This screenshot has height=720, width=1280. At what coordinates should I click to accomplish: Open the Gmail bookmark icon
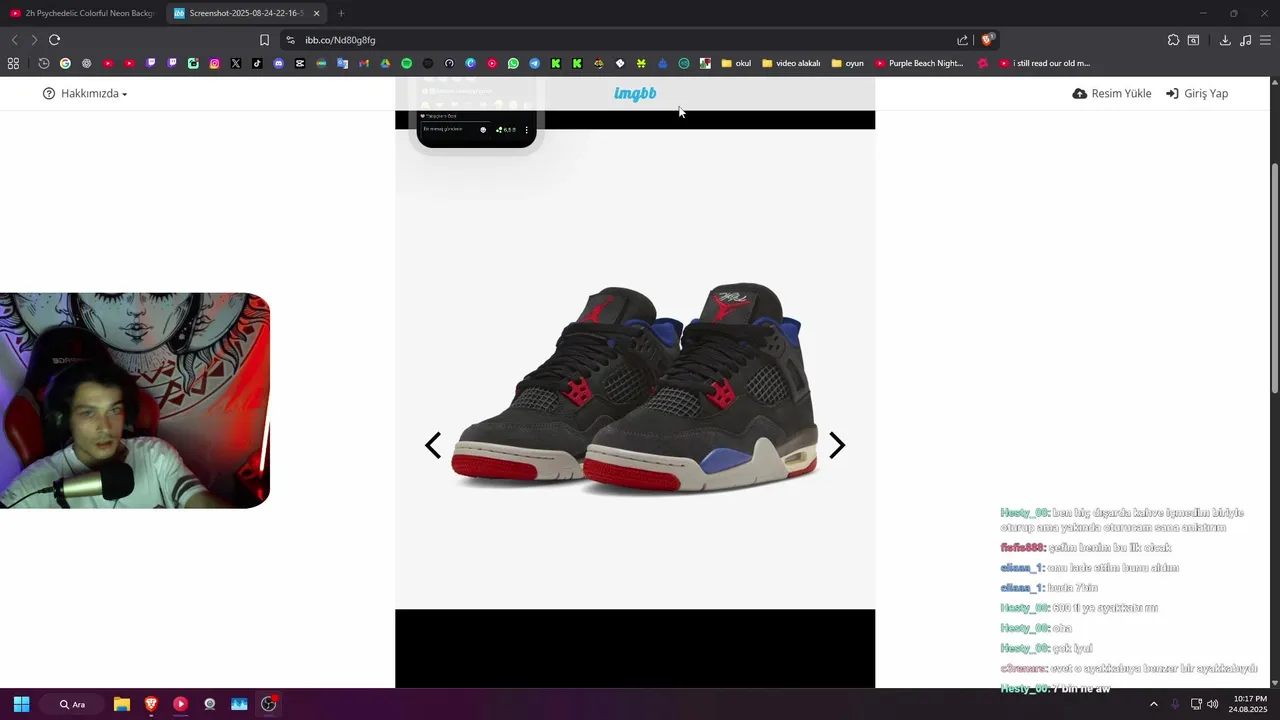click(364, 63)
